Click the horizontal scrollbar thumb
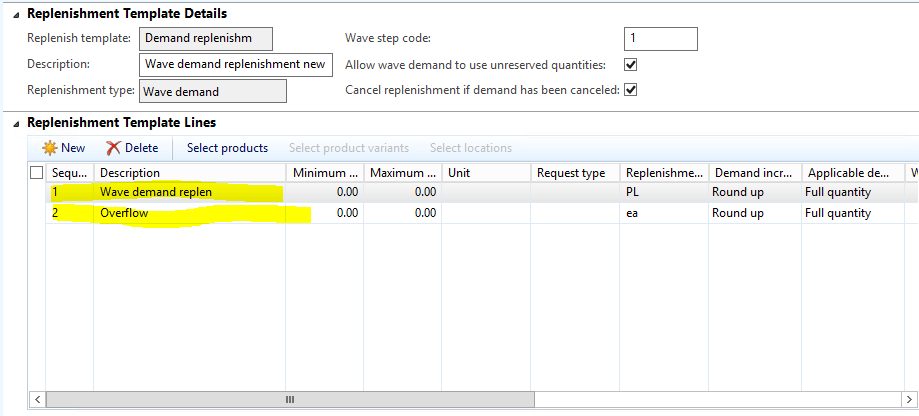 pos(290,399)
